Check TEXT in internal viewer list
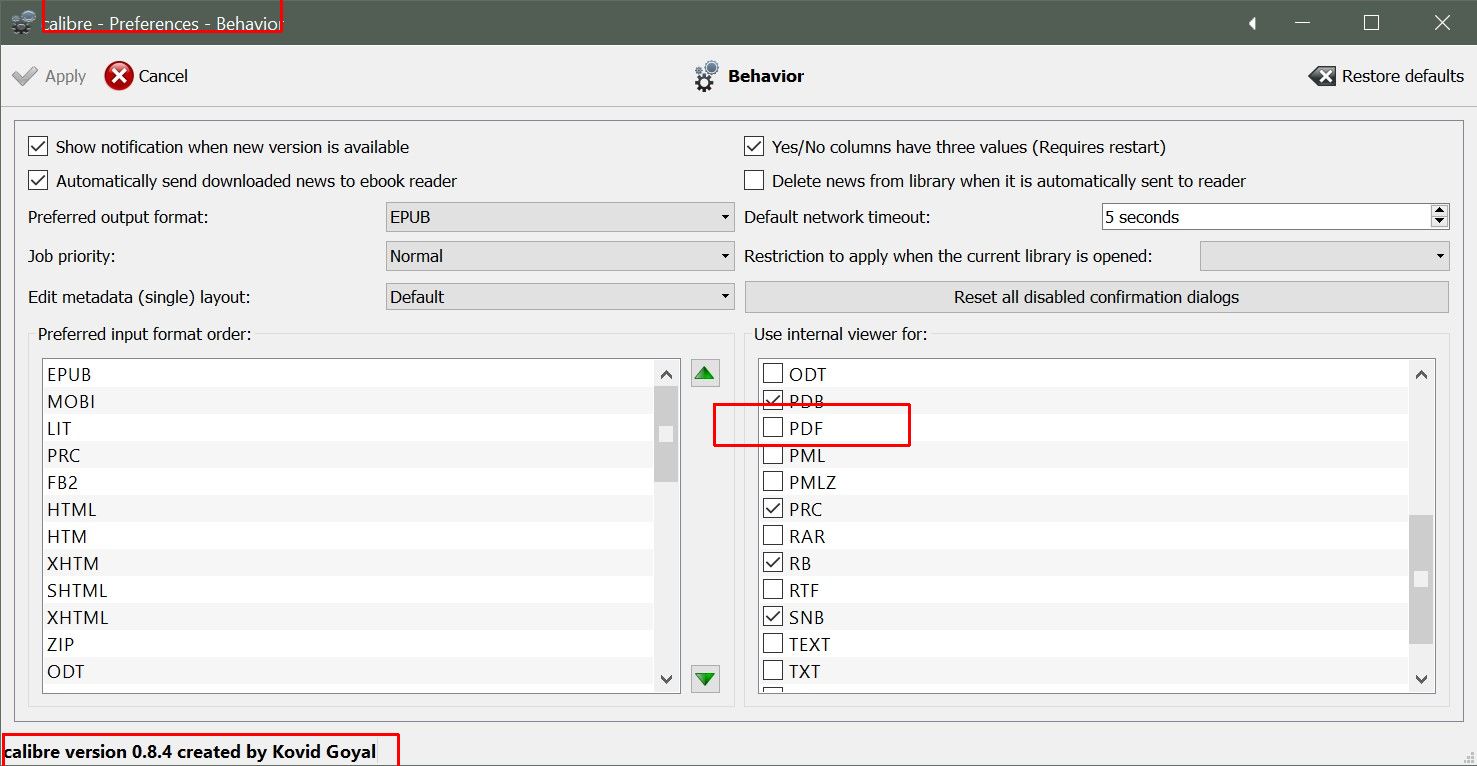Screen dimensions: 1477x766 (773, 644)
